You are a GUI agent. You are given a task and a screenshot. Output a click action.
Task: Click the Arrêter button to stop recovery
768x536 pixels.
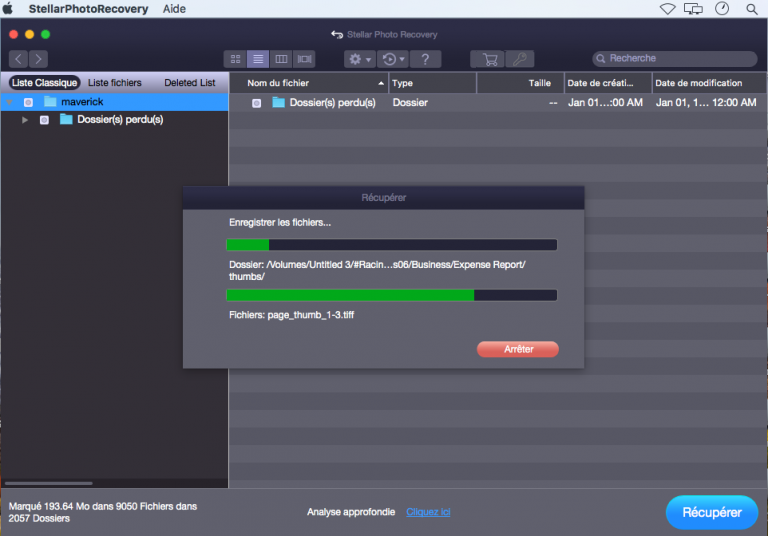[518, 349]
